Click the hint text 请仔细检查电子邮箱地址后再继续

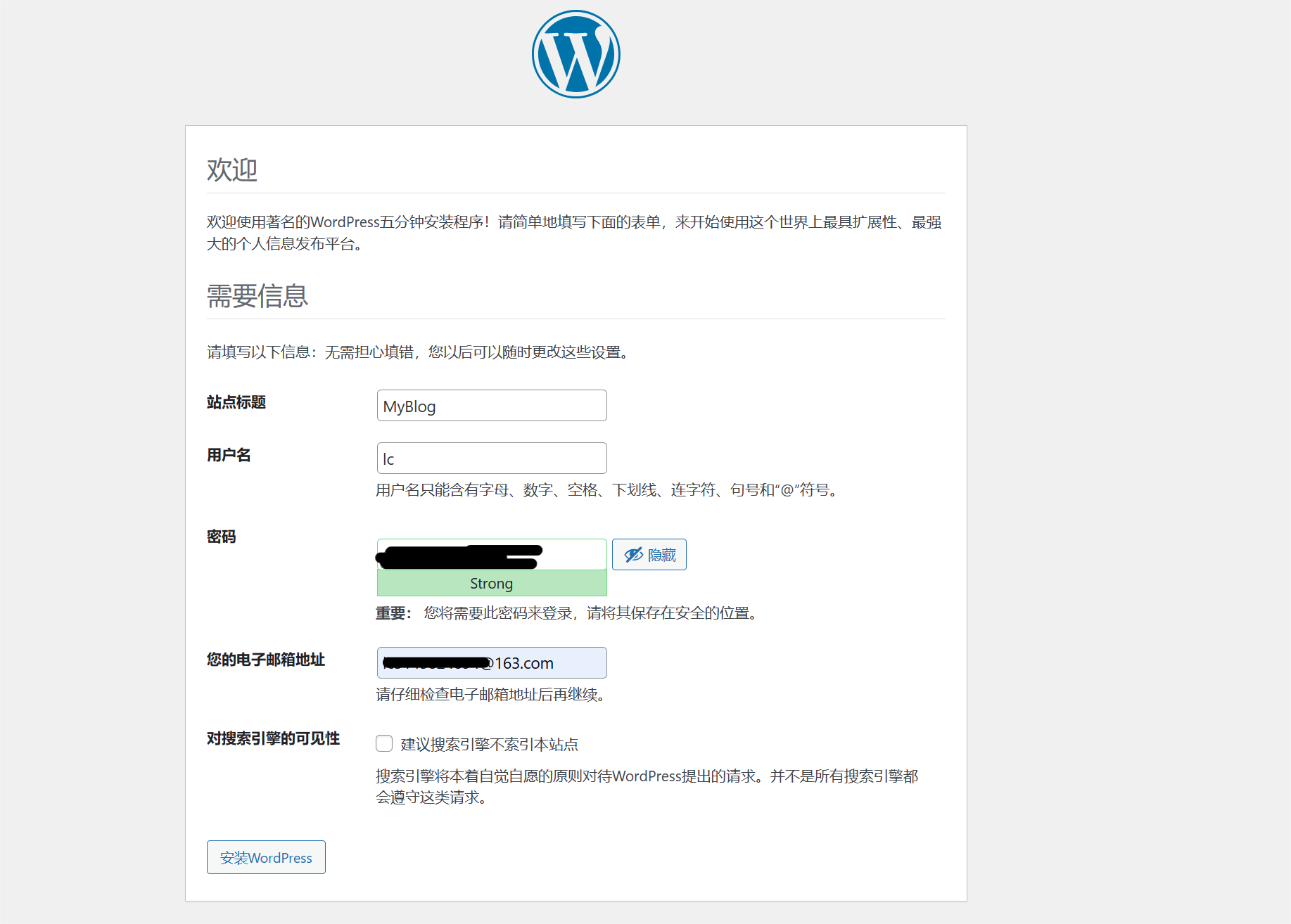(x=490, y=695)
